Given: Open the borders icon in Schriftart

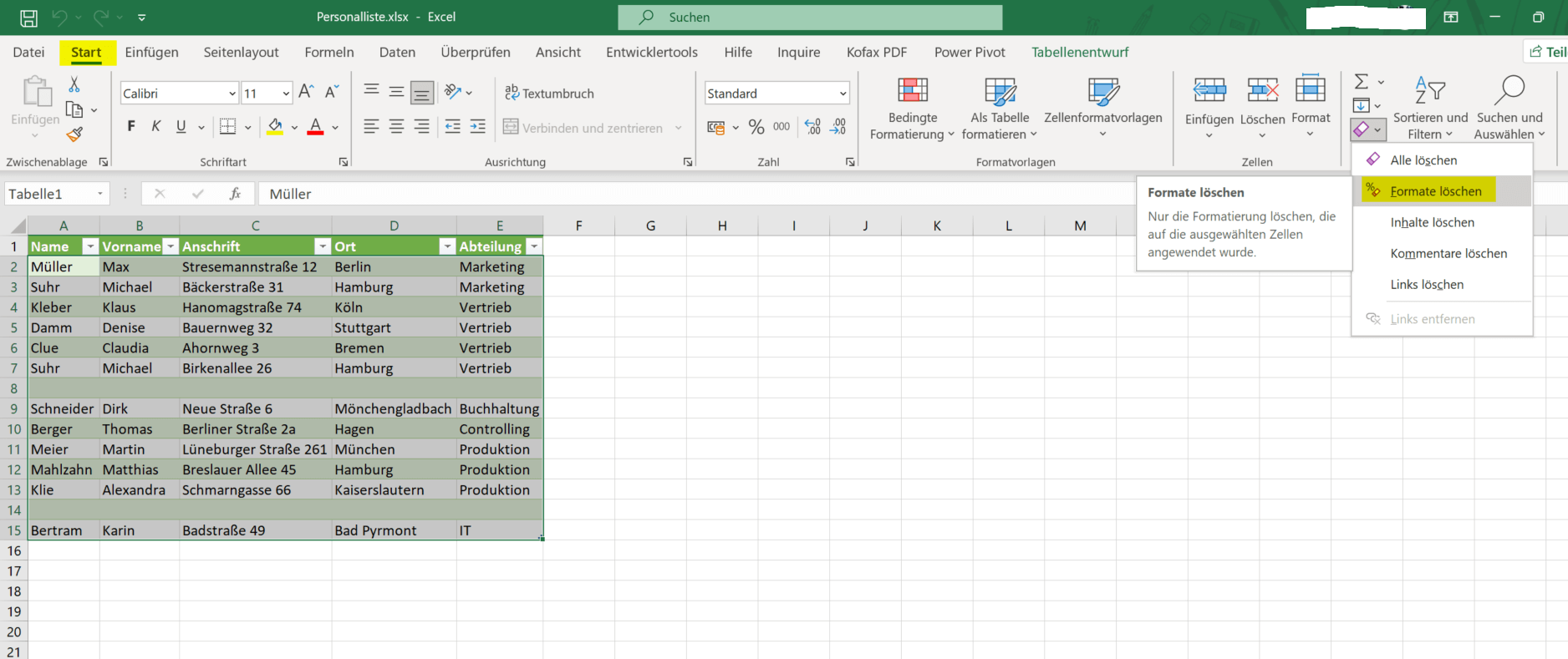Looking at the screenshot, I should tap(227, 127).
